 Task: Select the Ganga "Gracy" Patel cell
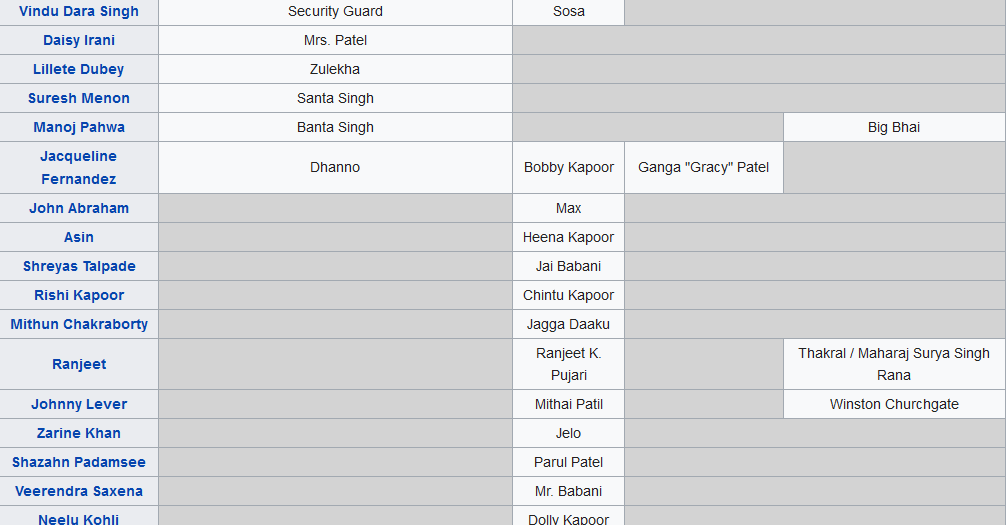(704, 168)
